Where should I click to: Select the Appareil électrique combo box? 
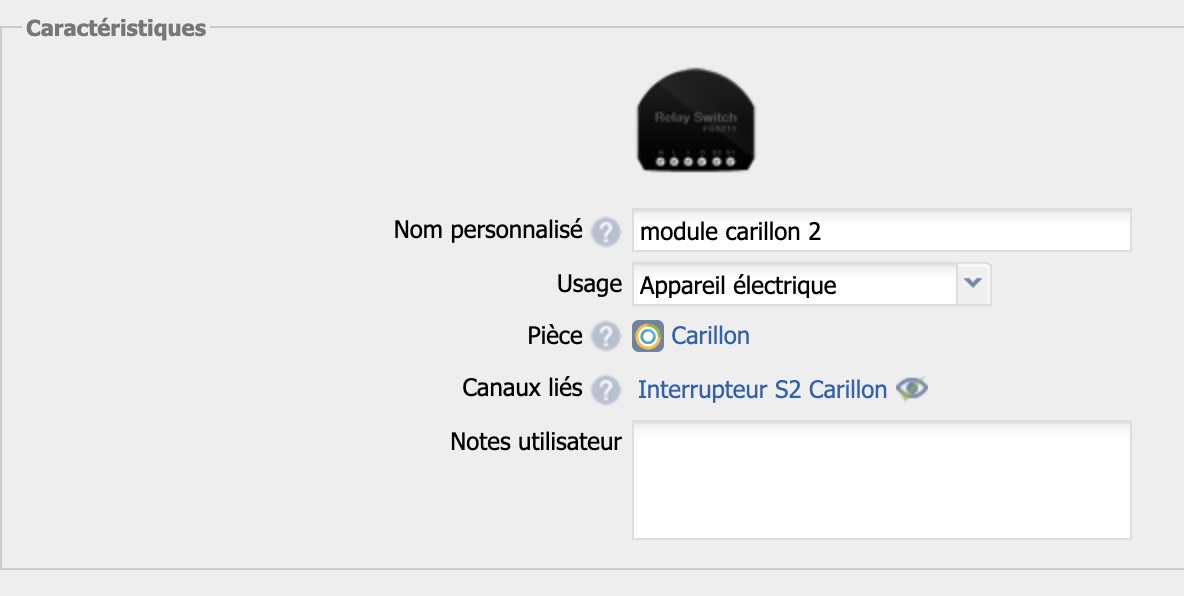click(x=795, y=285)
